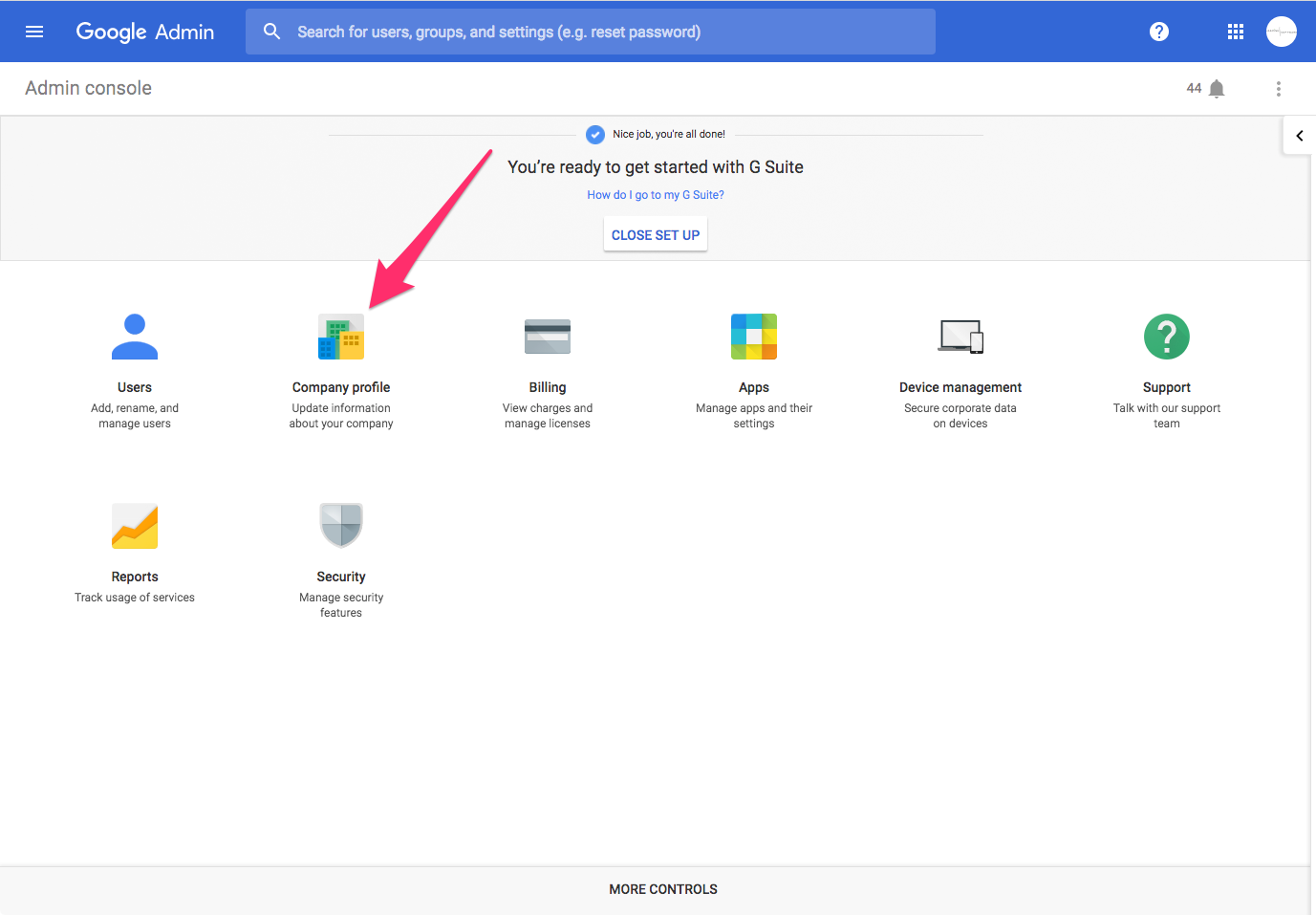Viewport: 1316px width, 915px height.
Task: Click 'View charges and manage licenses' text
Action: coord(548,416)
